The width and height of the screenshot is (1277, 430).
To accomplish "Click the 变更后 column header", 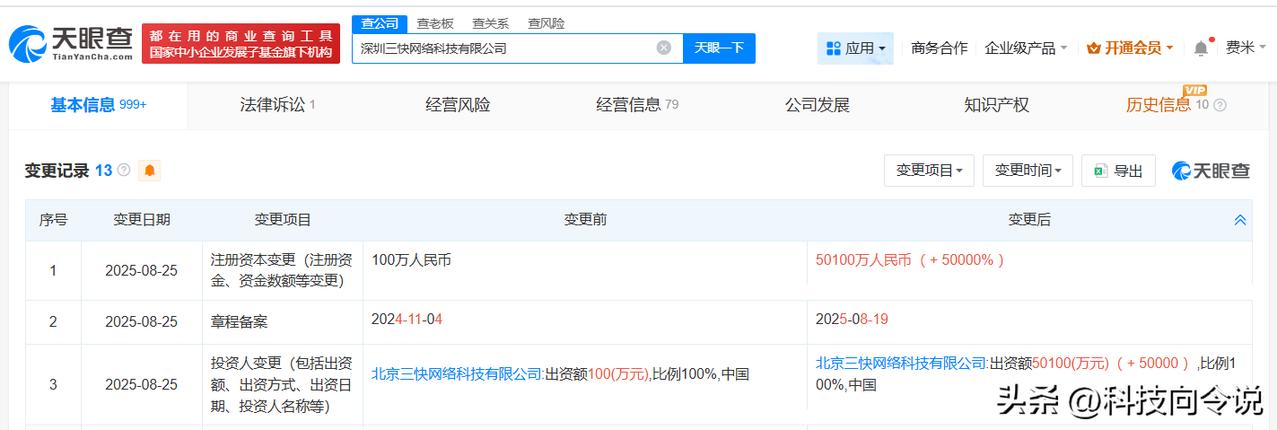I will (1029, 220).
